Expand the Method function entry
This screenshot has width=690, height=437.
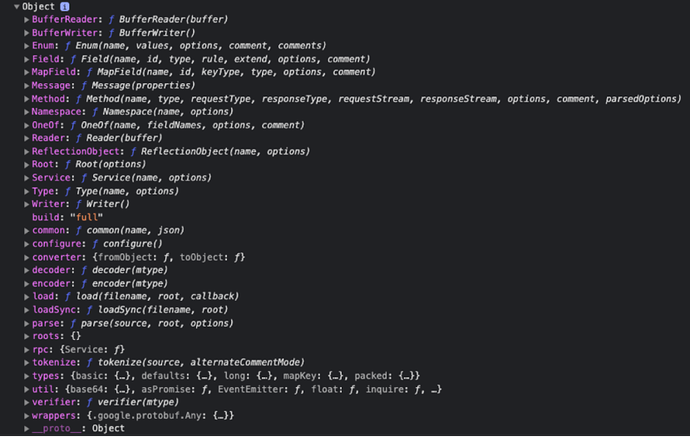(26, 99)
